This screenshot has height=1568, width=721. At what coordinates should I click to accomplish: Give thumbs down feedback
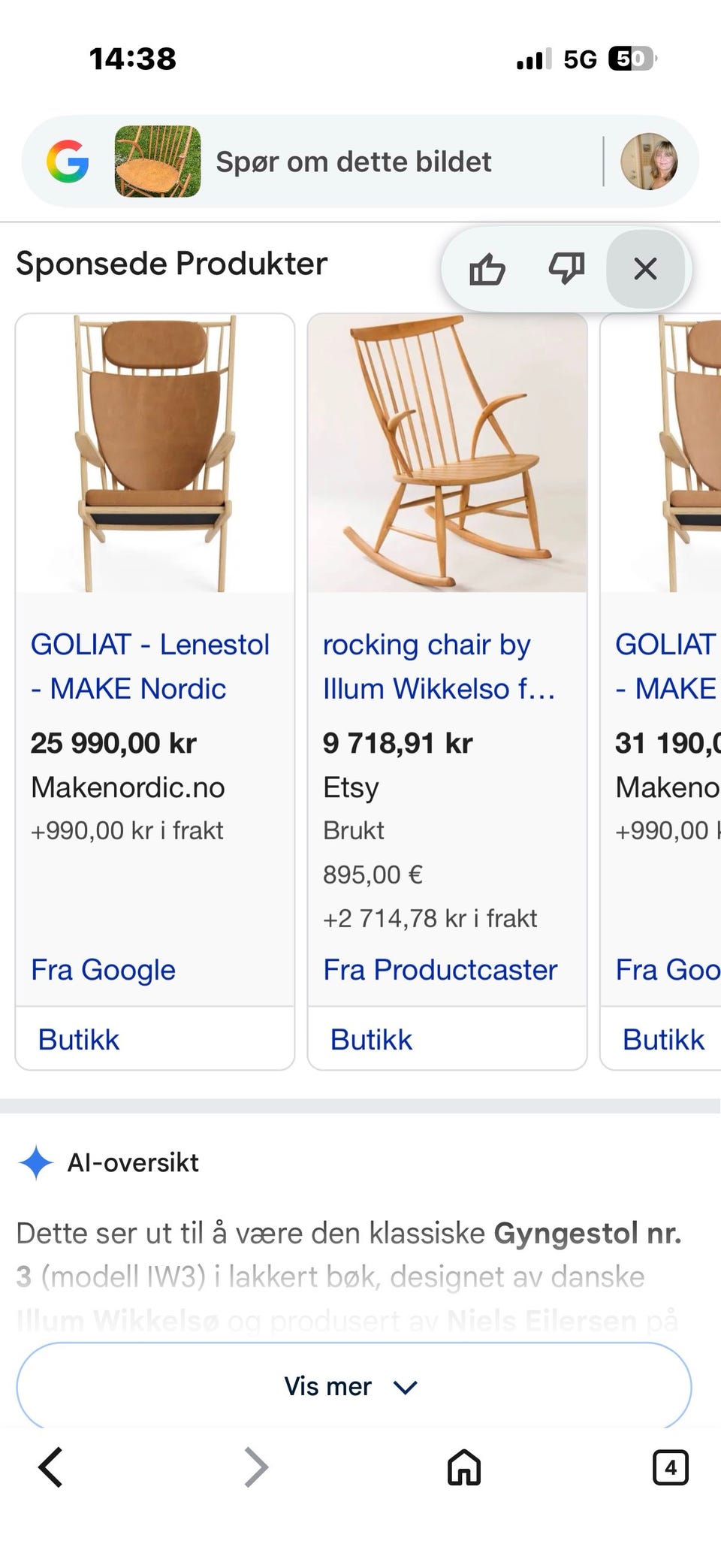[x=566, y=268]
